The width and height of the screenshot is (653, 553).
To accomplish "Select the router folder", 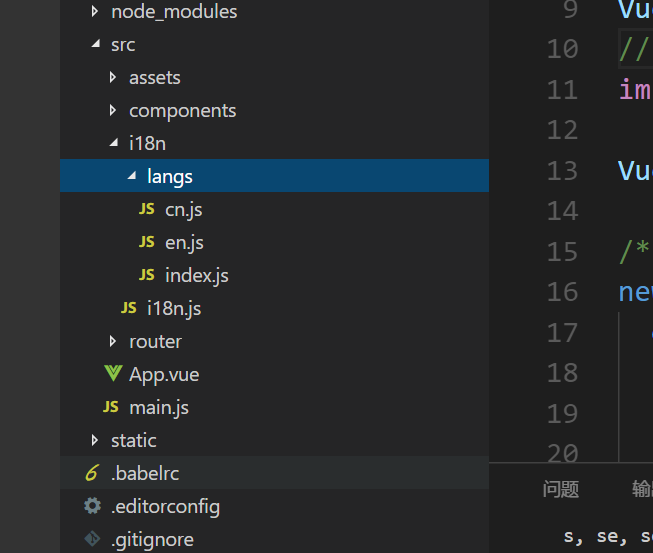I will [155, 342].
